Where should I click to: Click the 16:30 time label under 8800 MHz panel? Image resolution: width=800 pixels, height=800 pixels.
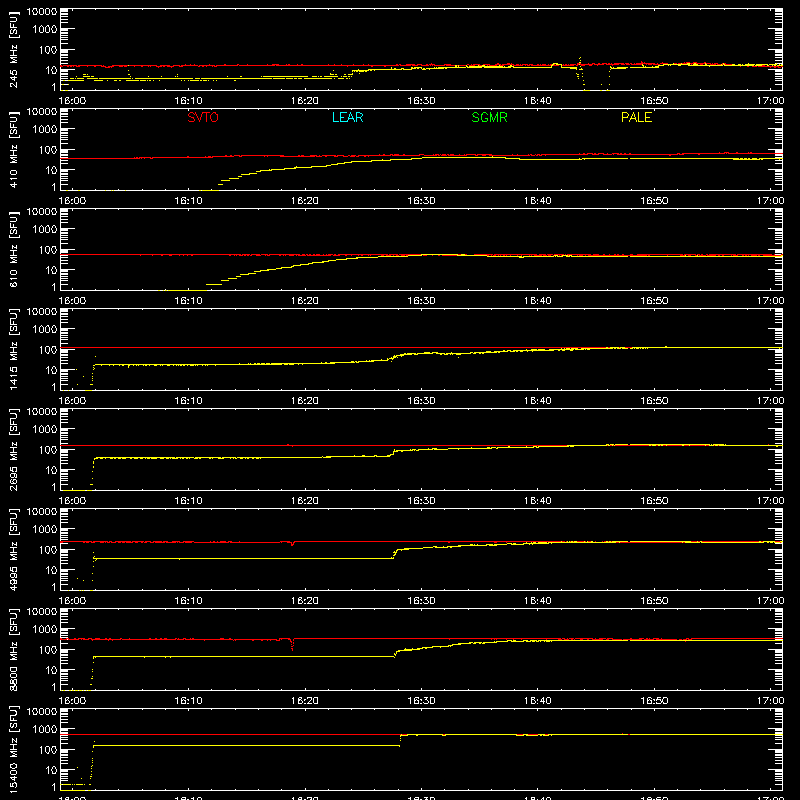(421, 701)
